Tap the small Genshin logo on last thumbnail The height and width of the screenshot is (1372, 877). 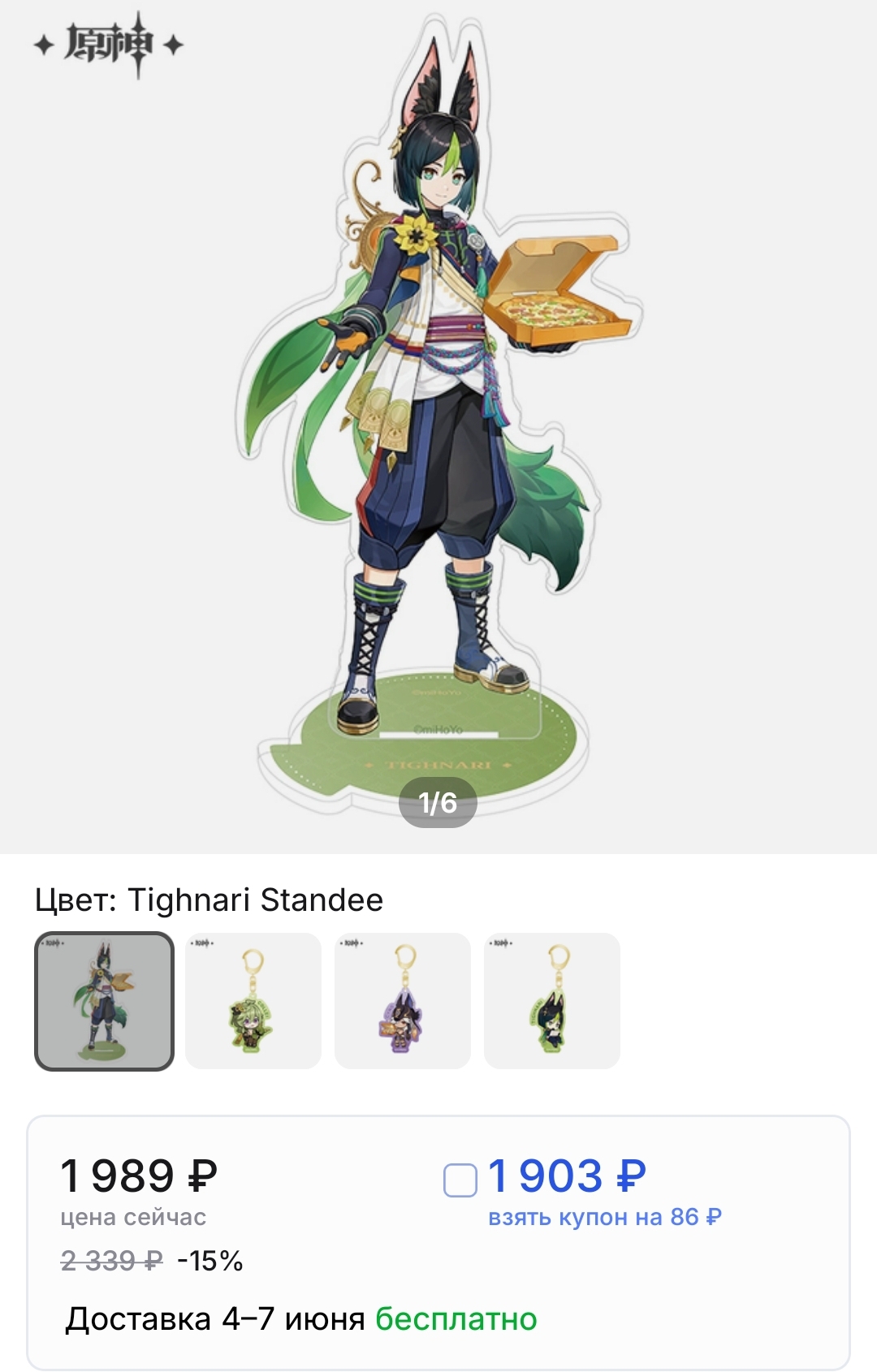tap(500, 943)
